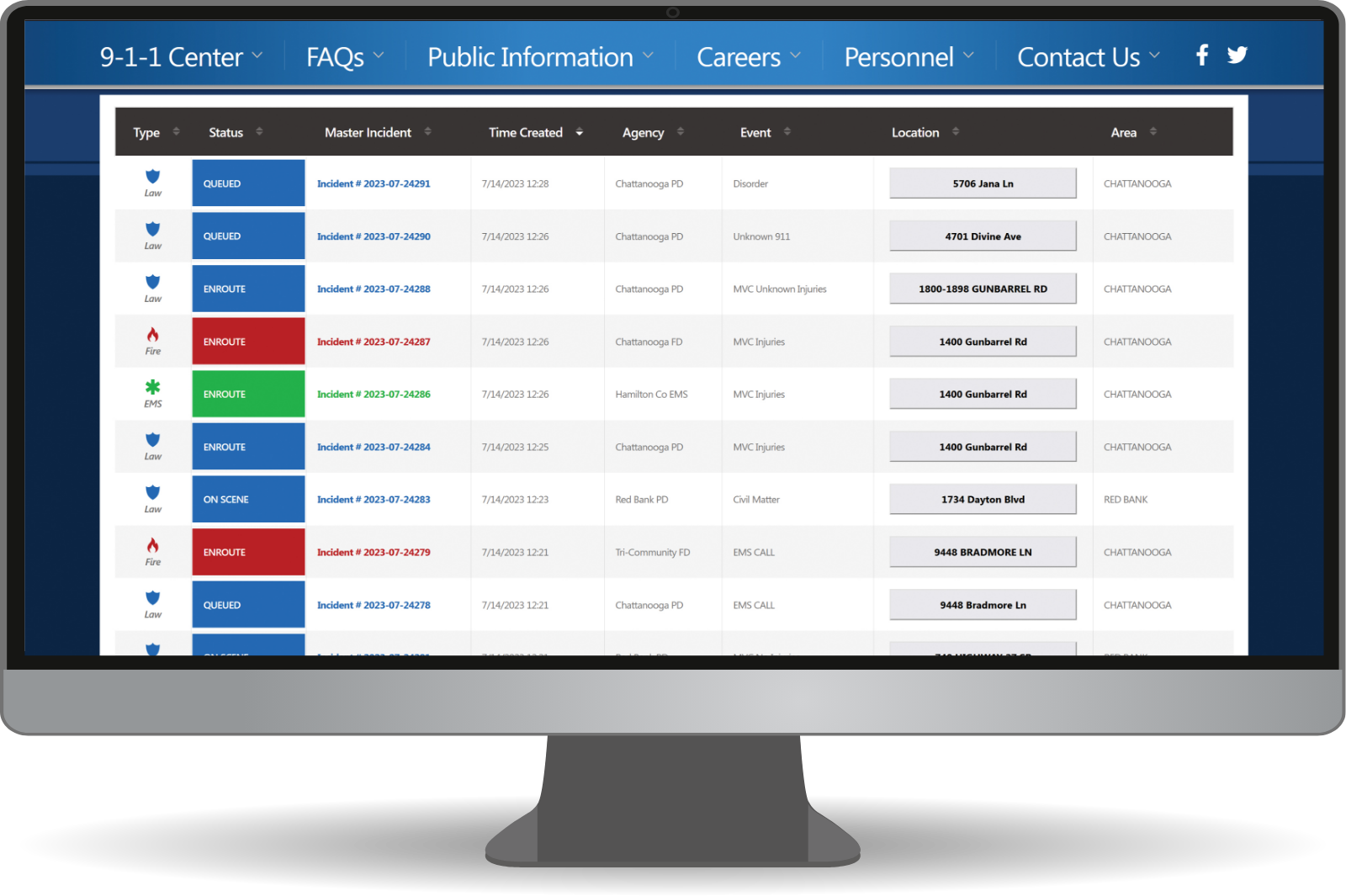Screen dimensions: 1346x896
Task: Click the fire icon for Tri-Community FD row
Action: pyautogui.click(x=152, y=546)
